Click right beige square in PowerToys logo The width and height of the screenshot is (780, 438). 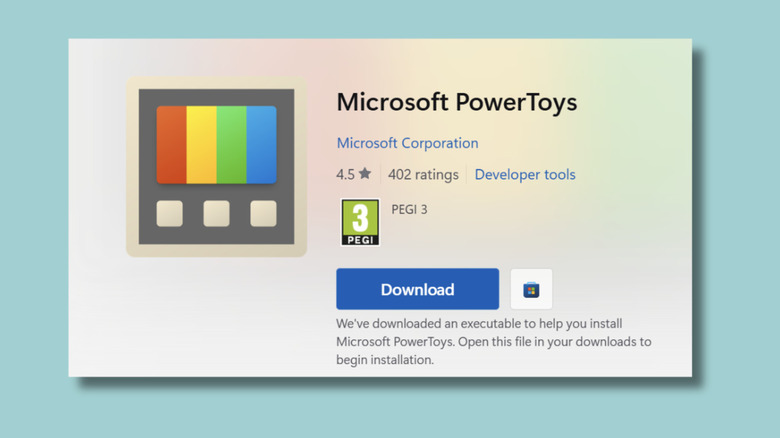(x=263, y=213)
